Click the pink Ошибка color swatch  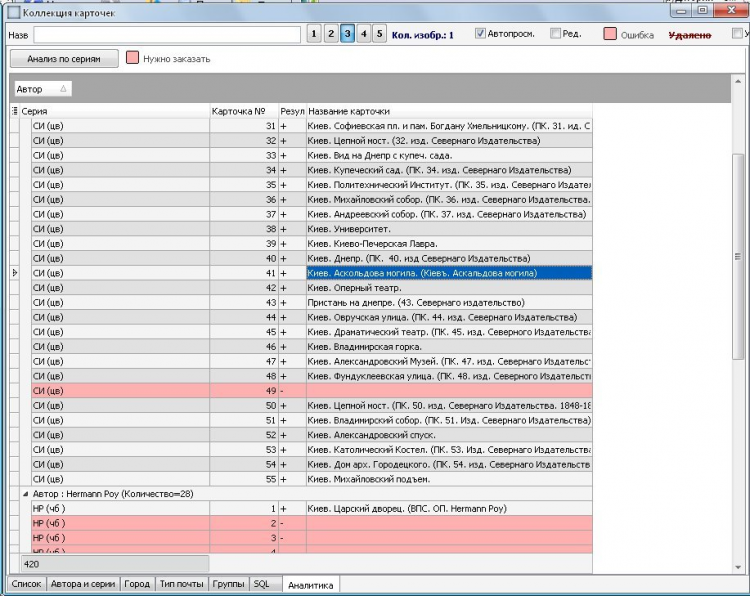610,33
